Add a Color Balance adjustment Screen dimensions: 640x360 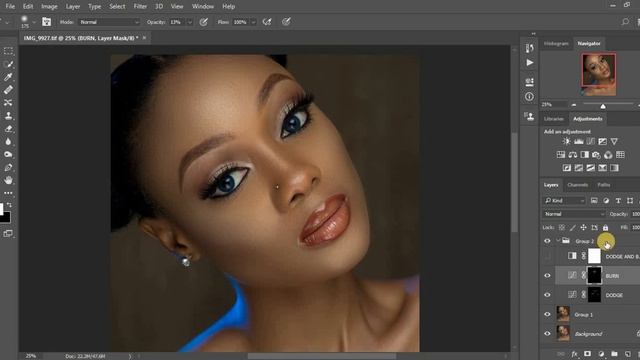(x=573, y=155)
